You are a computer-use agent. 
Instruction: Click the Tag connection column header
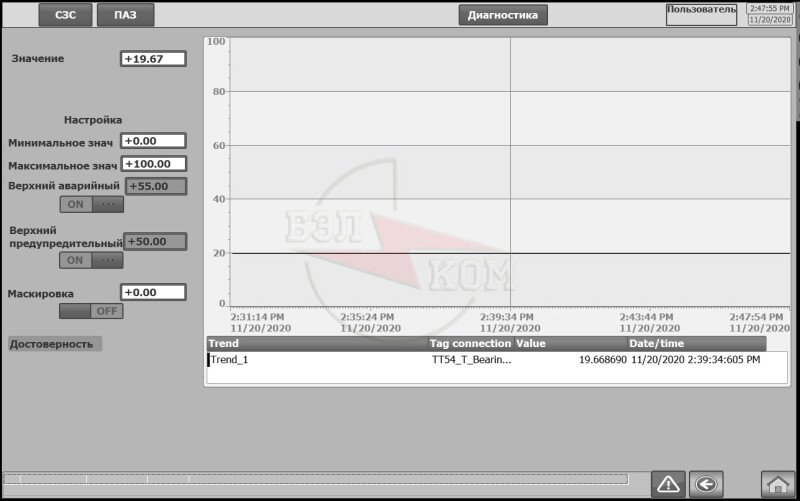(x=470, y=343)
